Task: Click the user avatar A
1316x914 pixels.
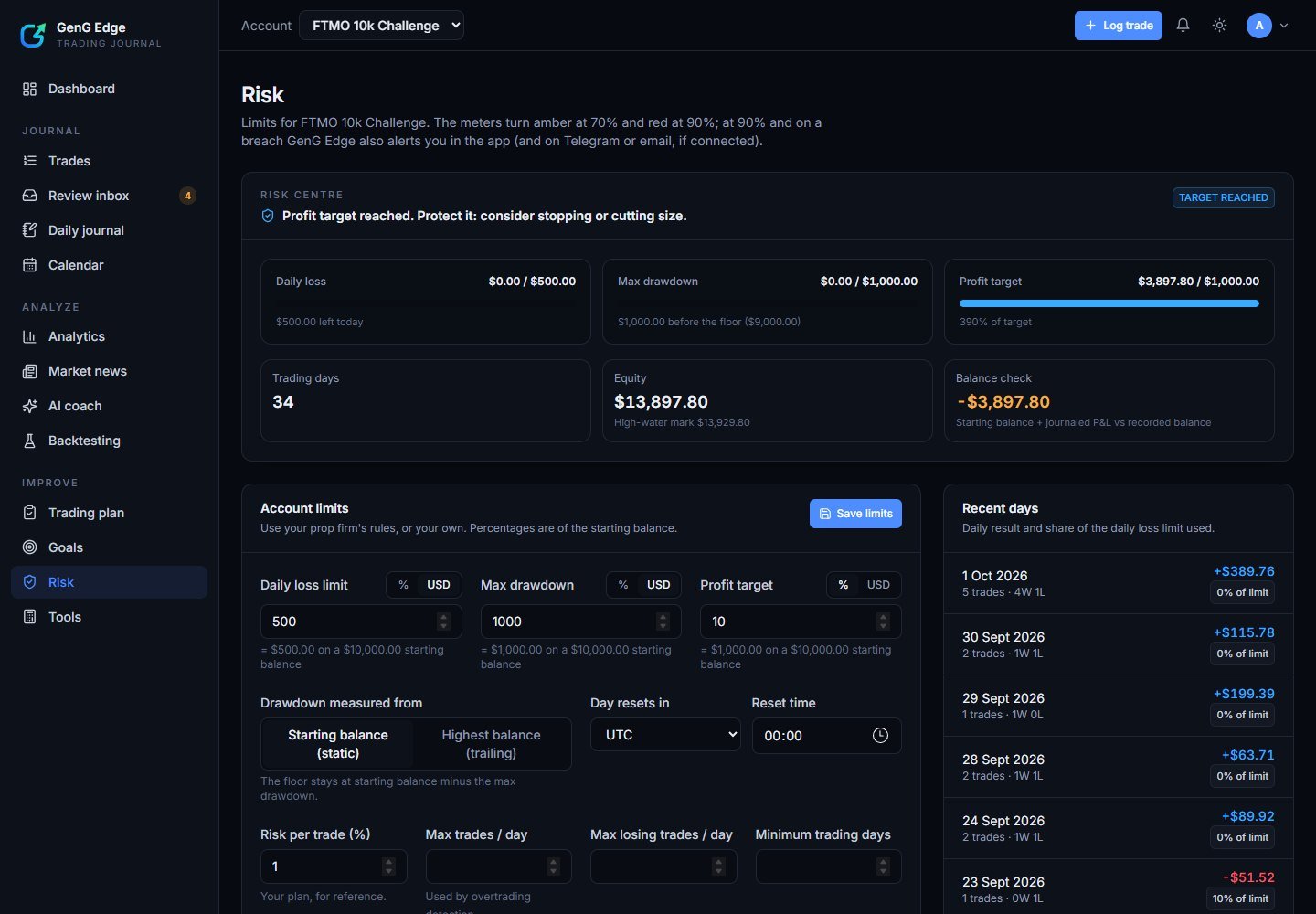Action: 1259,26
